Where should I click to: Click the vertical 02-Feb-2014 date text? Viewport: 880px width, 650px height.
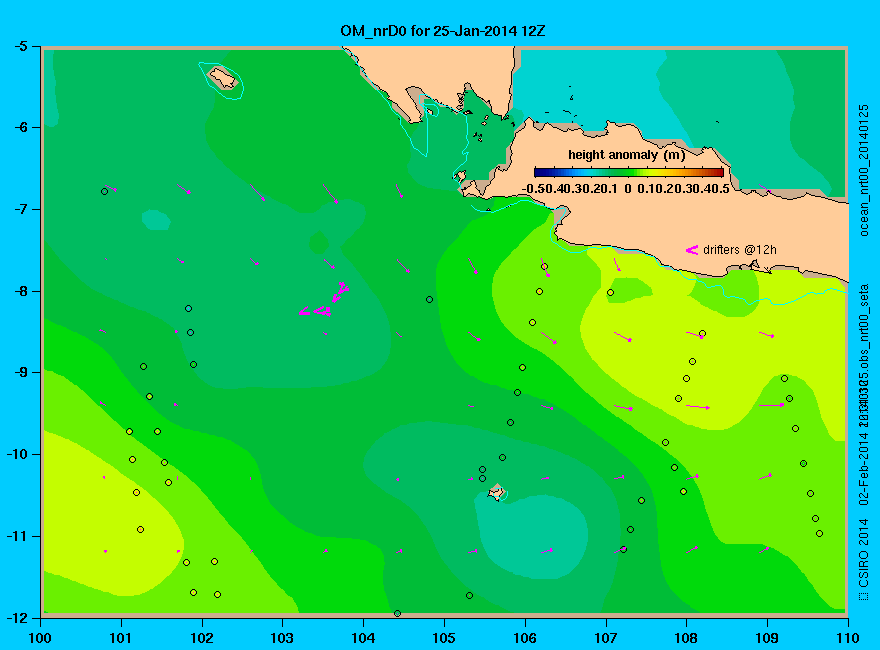pyautogui.click(x=864, y=467)
